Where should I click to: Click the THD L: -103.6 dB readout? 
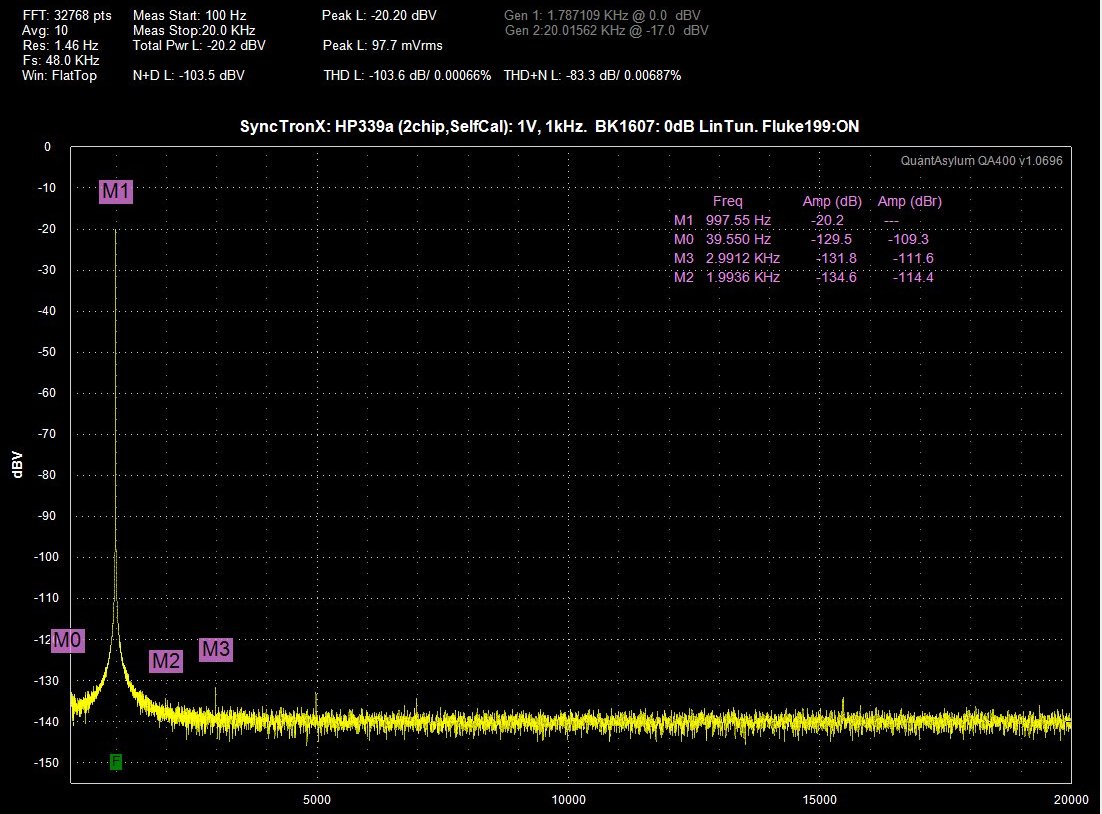(408, 75)
